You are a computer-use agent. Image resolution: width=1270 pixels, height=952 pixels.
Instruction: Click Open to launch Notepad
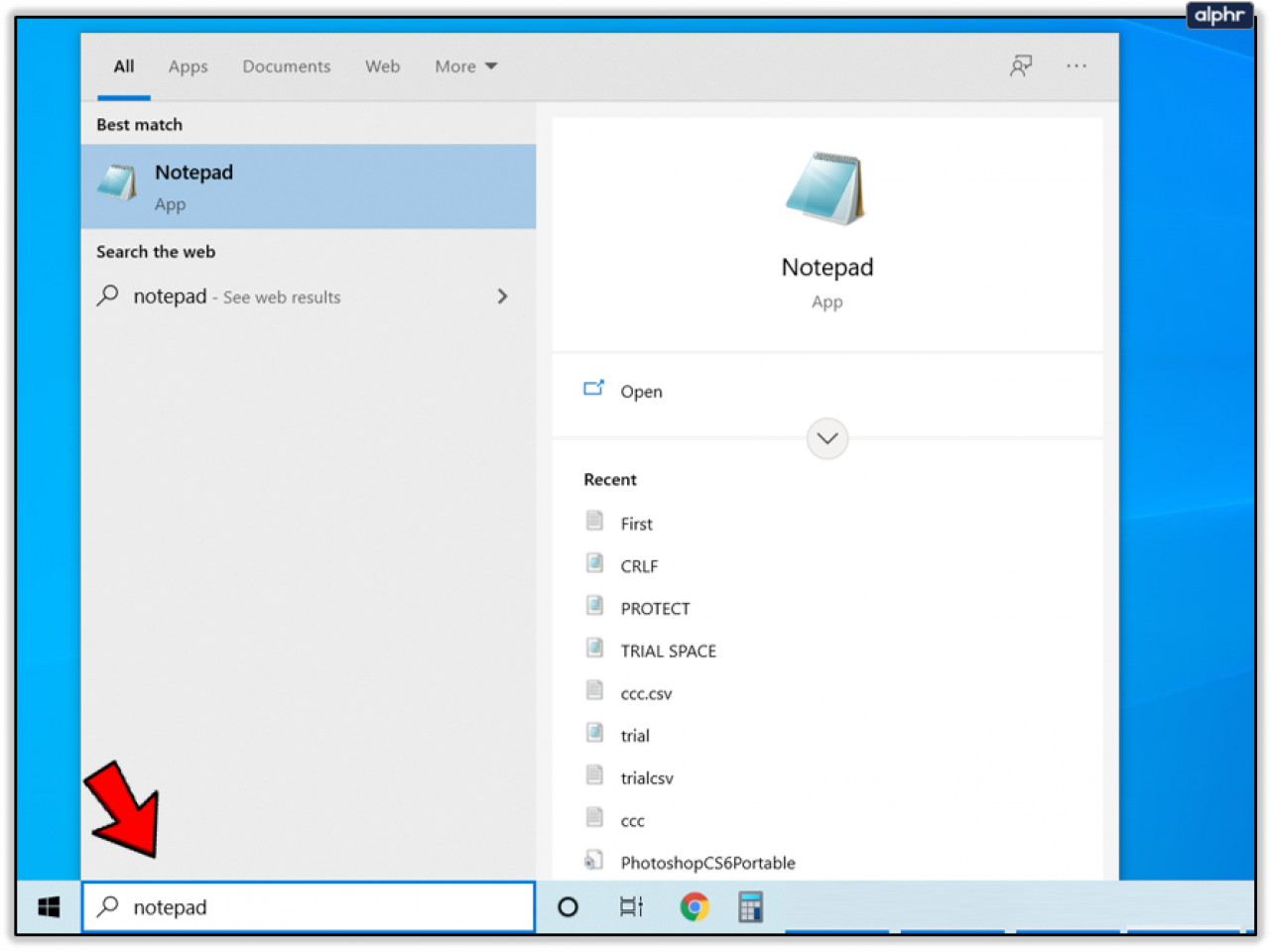[641, 391]
